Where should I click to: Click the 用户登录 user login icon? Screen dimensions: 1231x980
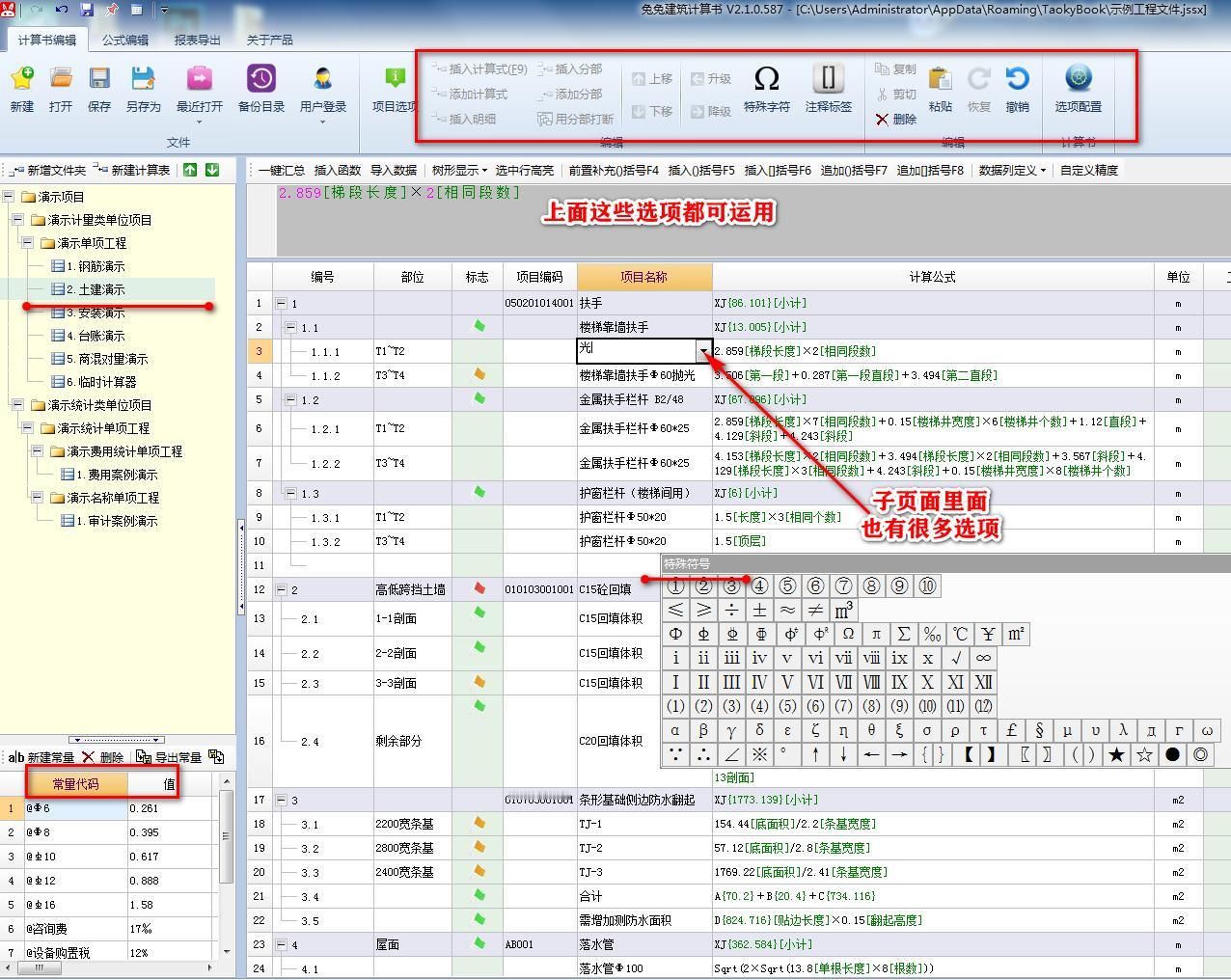pyautogui.click(x=322, y=79)
